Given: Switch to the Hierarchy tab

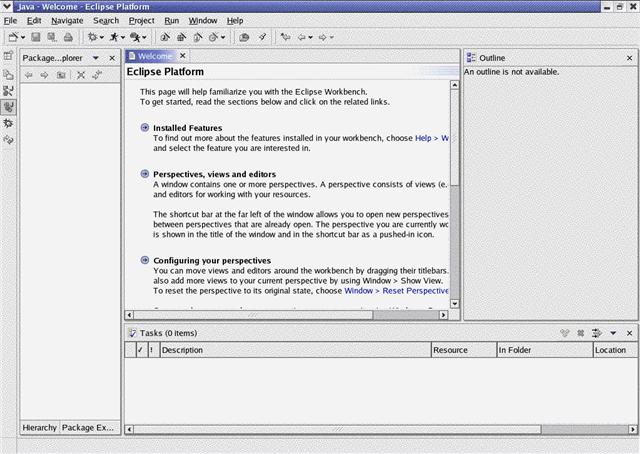Looking at the screenshot, I should pos(39,427).
